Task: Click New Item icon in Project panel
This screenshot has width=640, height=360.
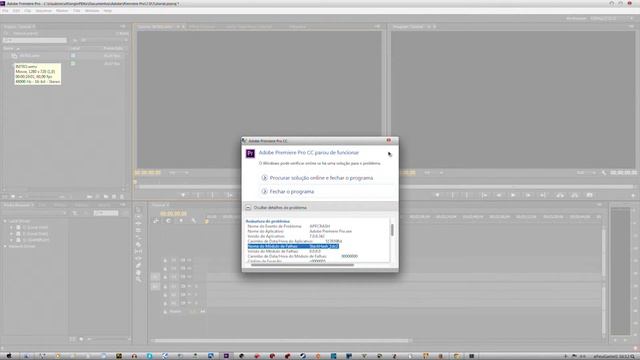Action: [x=114, y=197]
